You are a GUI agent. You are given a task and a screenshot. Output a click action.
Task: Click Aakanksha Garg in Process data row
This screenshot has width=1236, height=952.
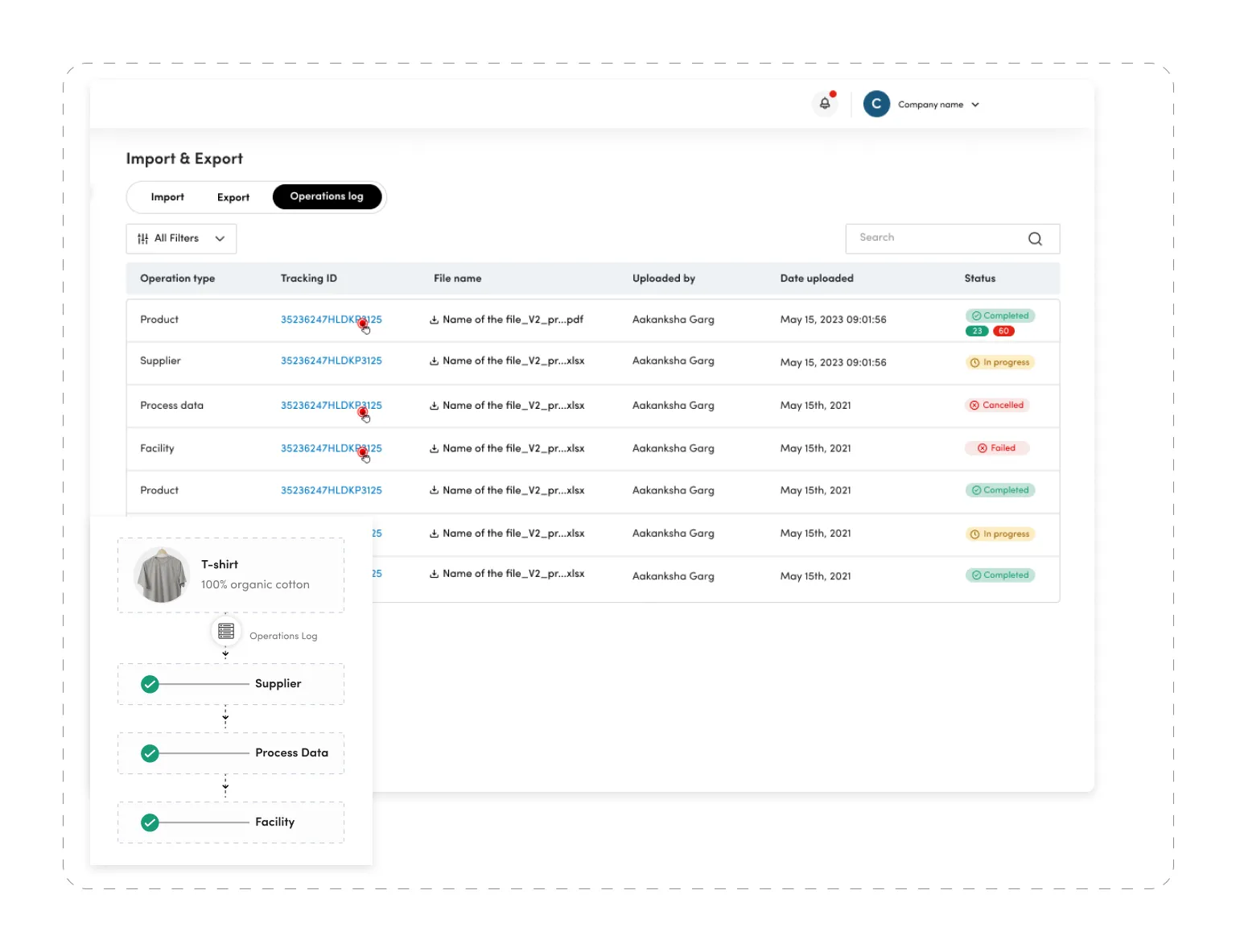[673, 406]
